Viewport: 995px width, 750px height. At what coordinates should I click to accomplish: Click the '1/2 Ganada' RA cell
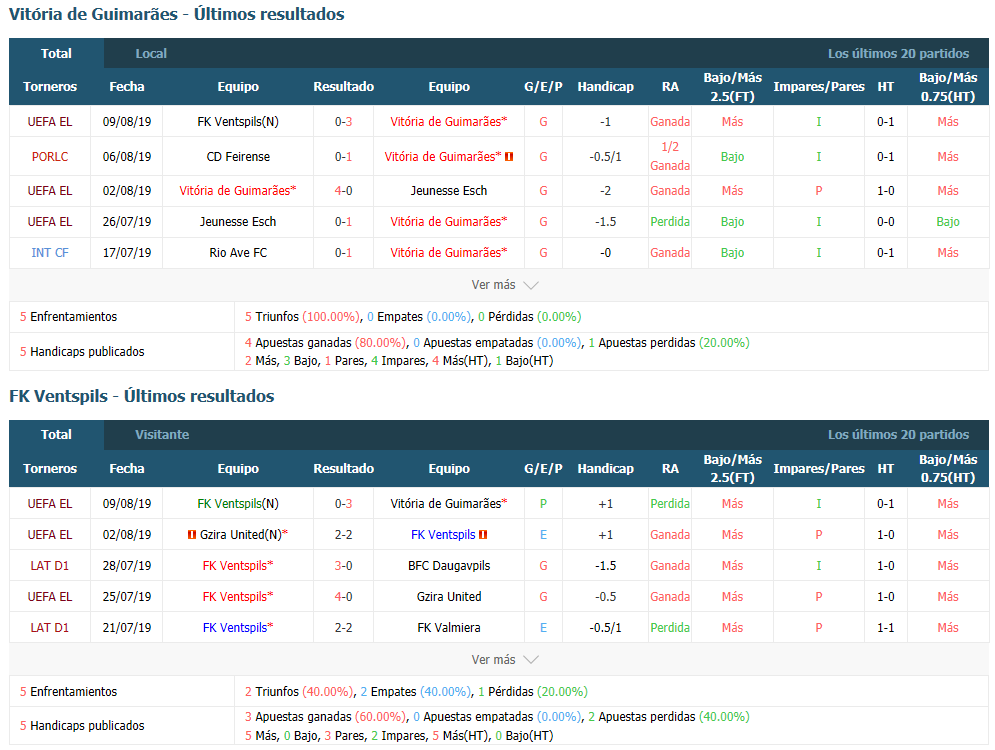pos(670,156)
